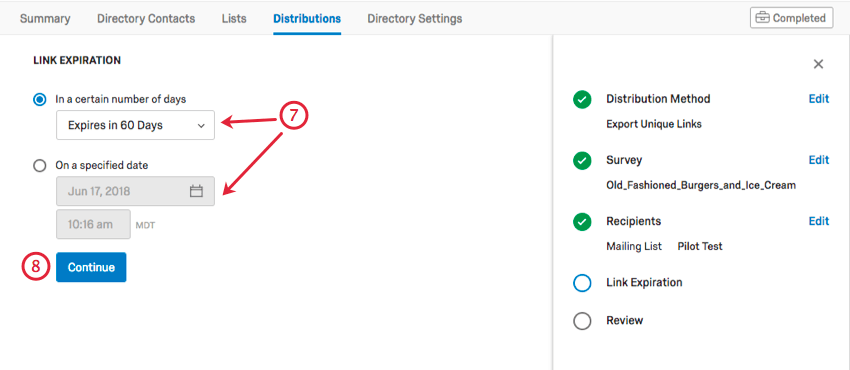Open the Lists tab
850x370 pixels.
234,18
